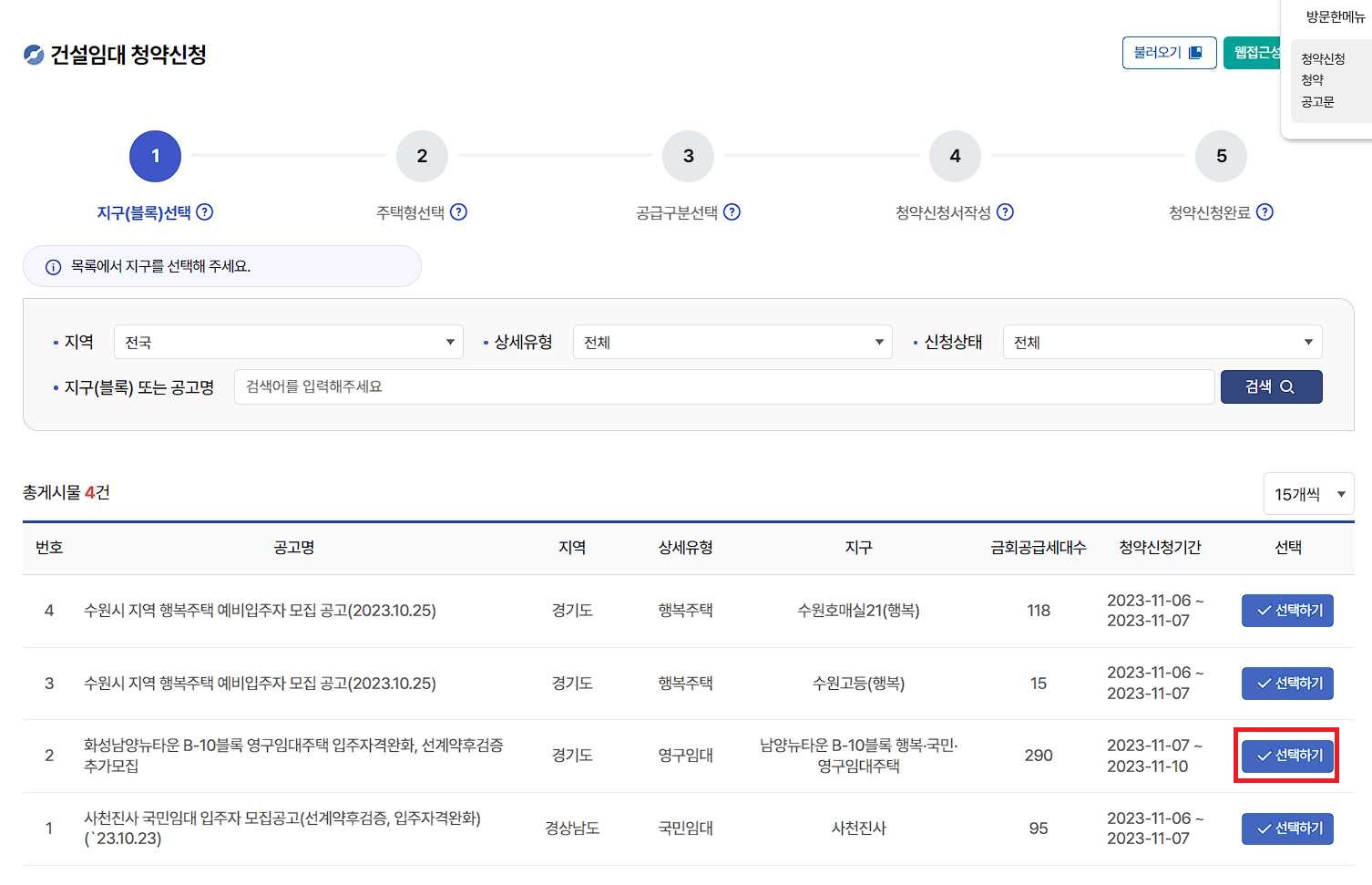Click 선택하기 for 수원호매실21(행복) row

(1287, 611)
